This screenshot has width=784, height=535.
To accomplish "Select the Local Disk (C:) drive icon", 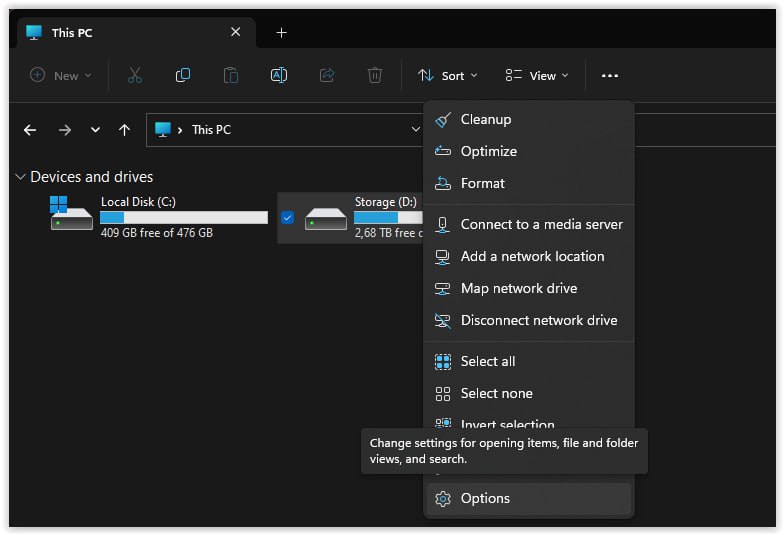I will point(71,213).
